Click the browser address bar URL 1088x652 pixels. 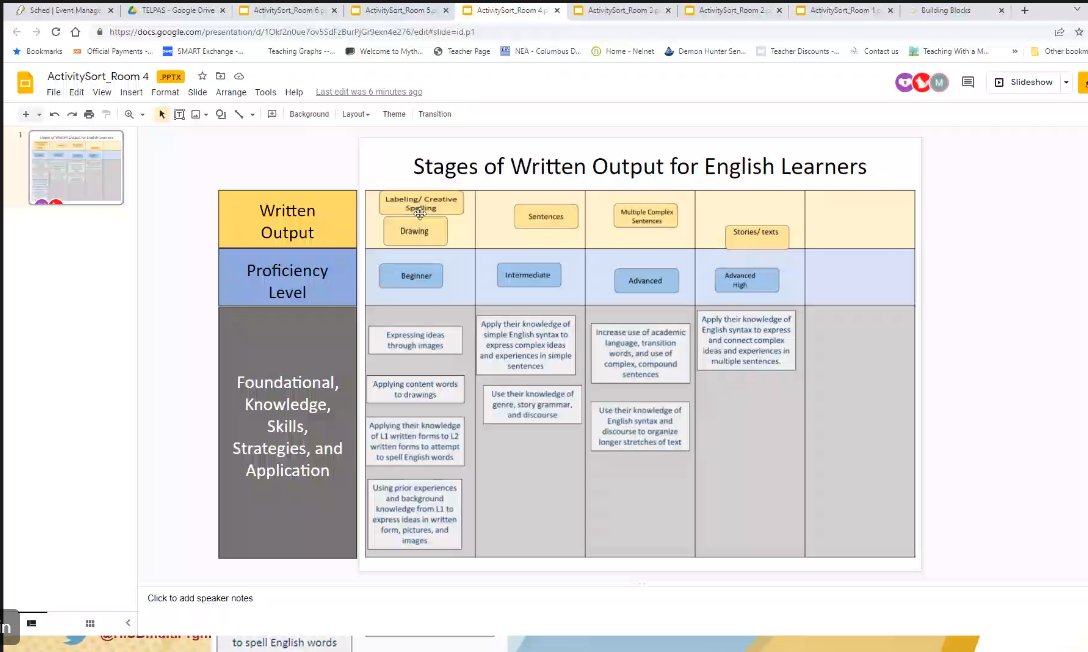tap(291, 32)
